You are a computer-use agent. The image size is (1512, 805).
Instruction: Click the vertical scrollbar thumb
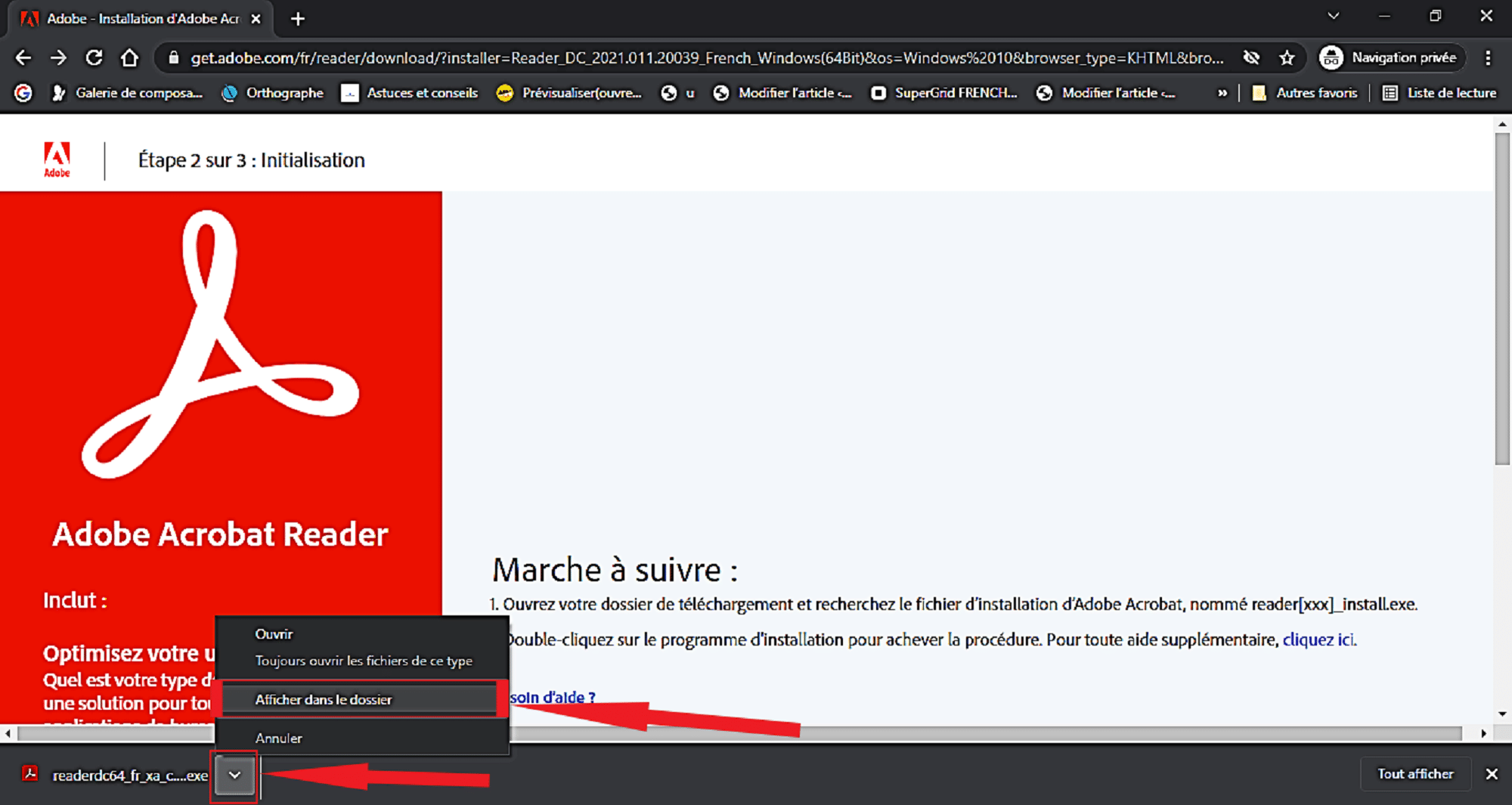coord(1502,299)
